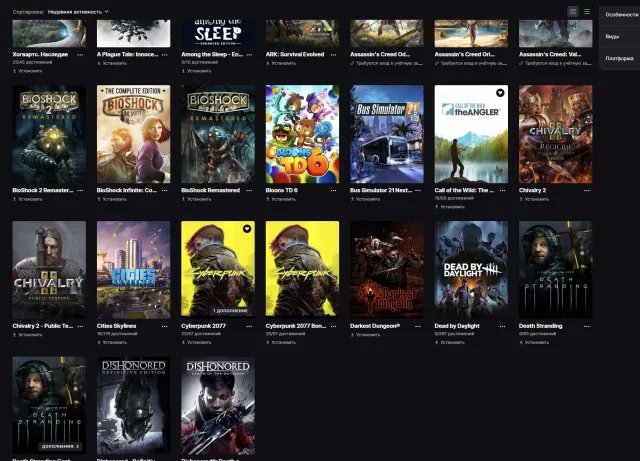Click the Assassin's Creed: Val... title
Viewport: 640px width, 461px height.
tap(550, 54)
